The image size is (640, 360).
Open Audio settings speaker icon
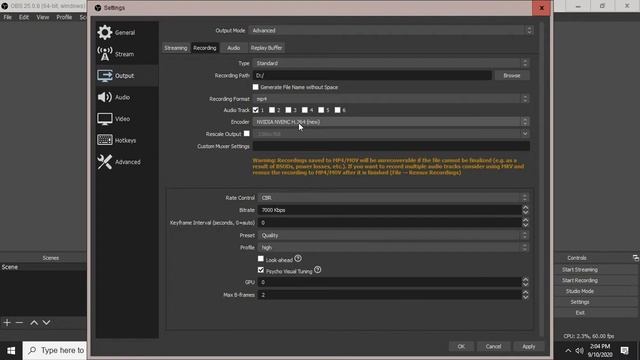coord(105,97)
